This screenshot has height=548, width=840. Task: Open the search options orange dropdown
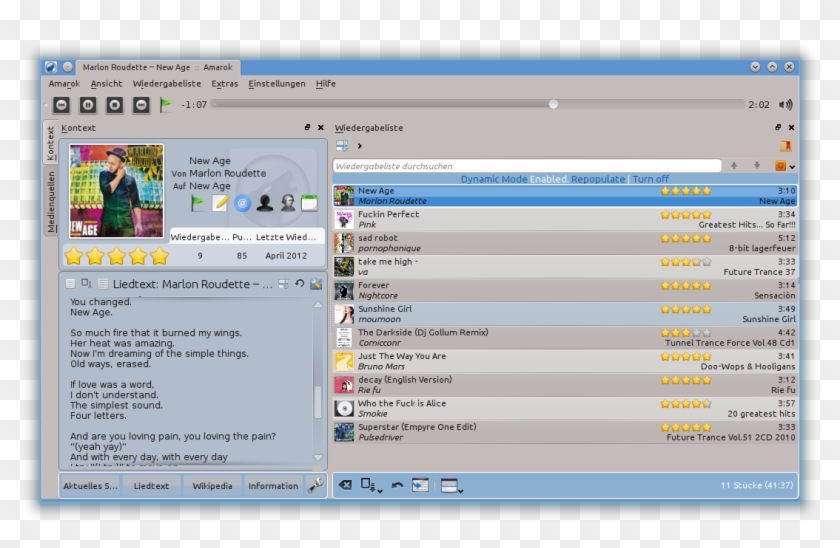[785, 166]
